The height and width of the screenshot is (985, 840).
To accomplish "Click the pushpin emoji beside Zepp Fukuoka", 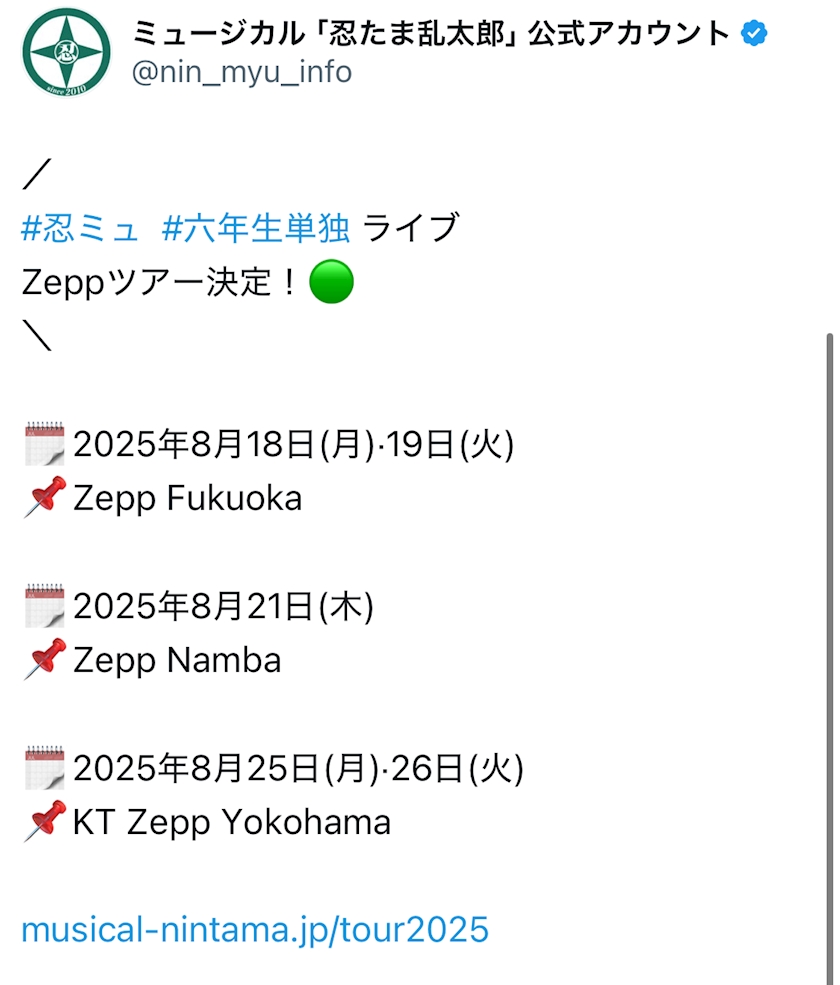I will pos(44,498).
